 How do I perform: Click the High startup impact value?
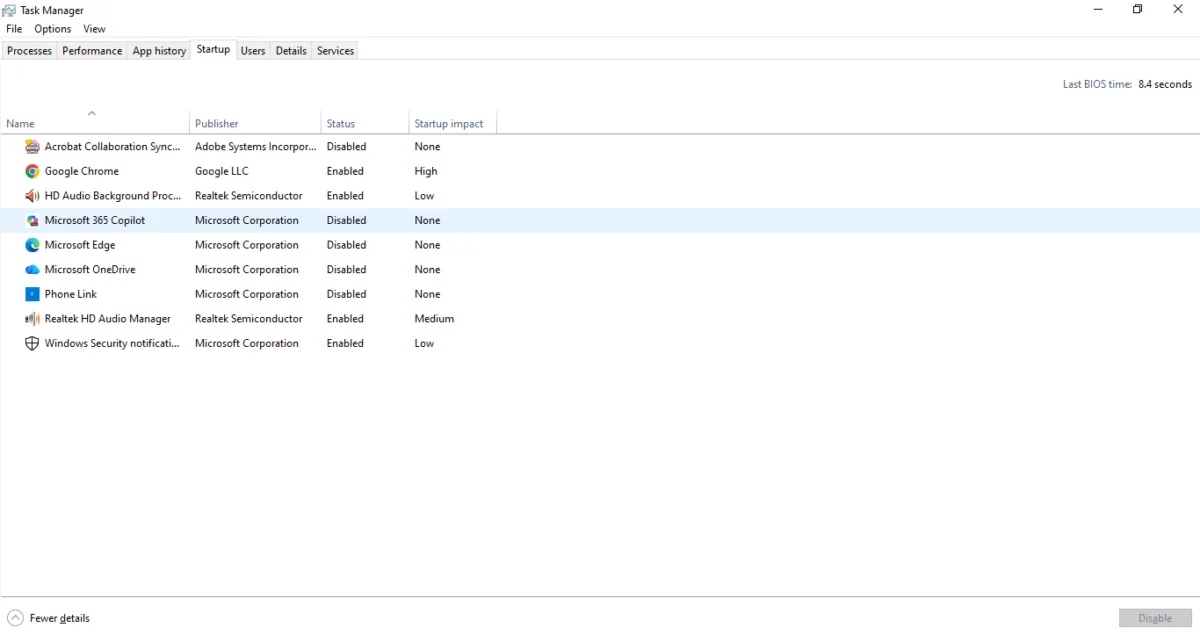point(426,171)
